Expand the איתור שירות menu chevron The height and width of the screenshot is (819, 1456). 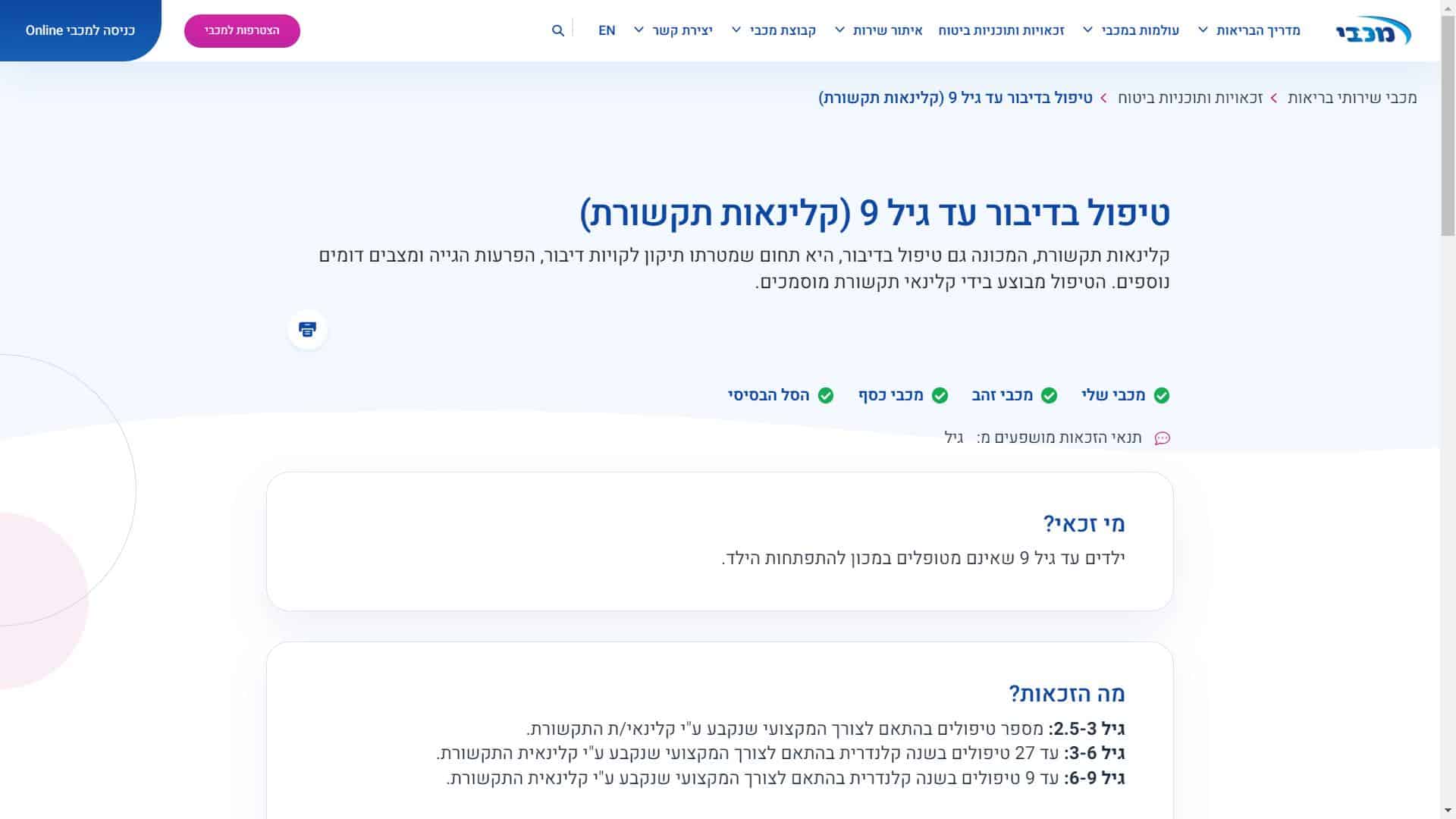(839, 30)
